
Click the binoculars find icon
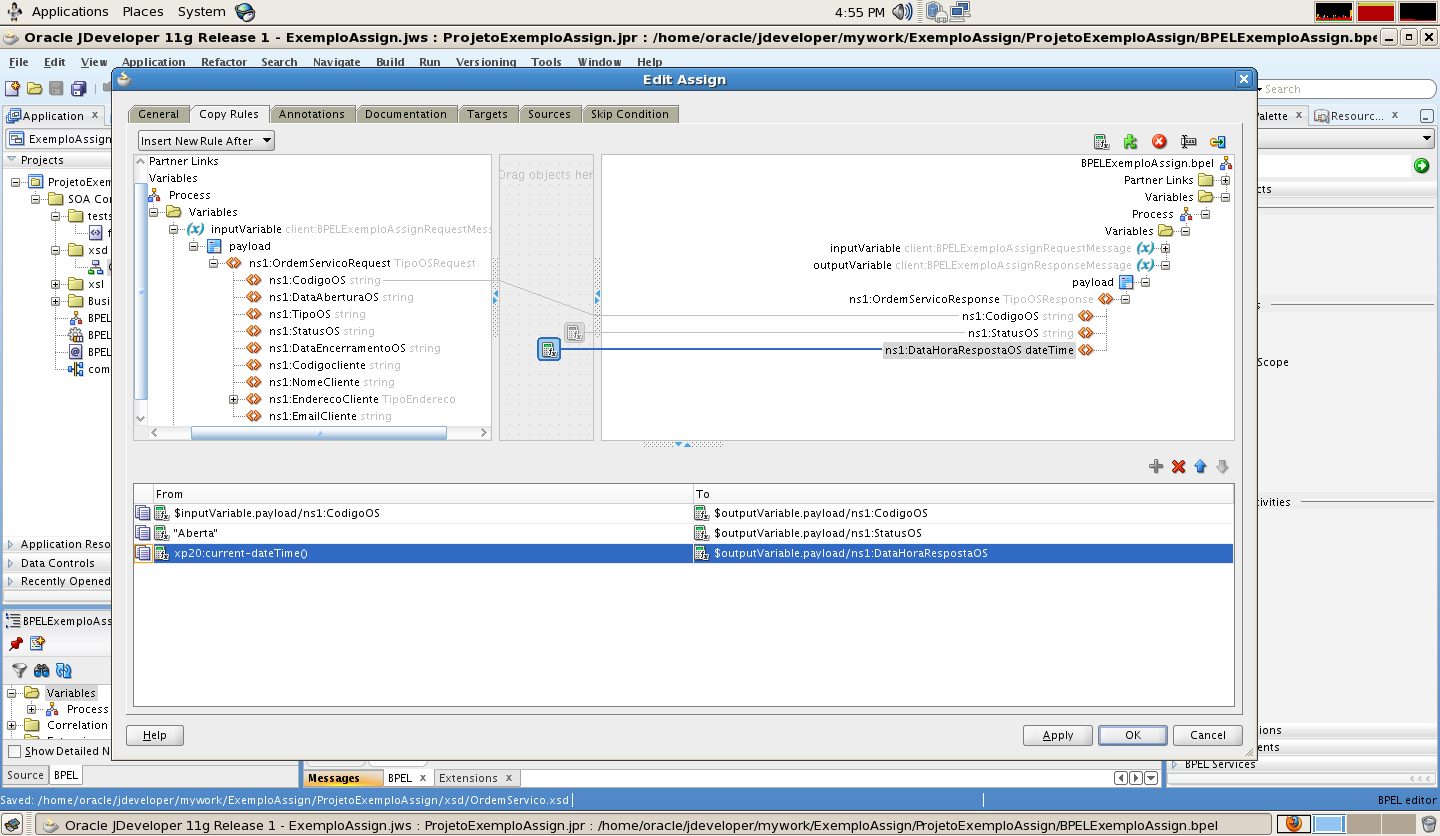[x=41, y=671]
